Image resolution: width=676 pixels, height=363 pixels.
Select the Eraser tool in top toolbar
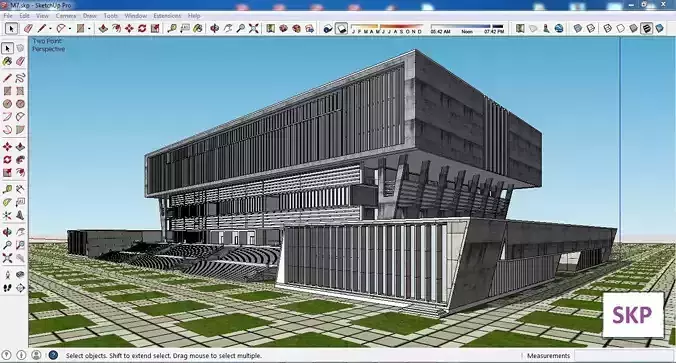[28, 28]
